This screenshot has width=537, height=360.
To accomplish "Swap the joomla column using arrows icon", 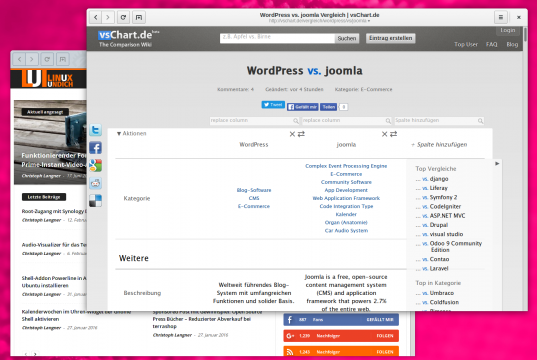I will (394, 134).
